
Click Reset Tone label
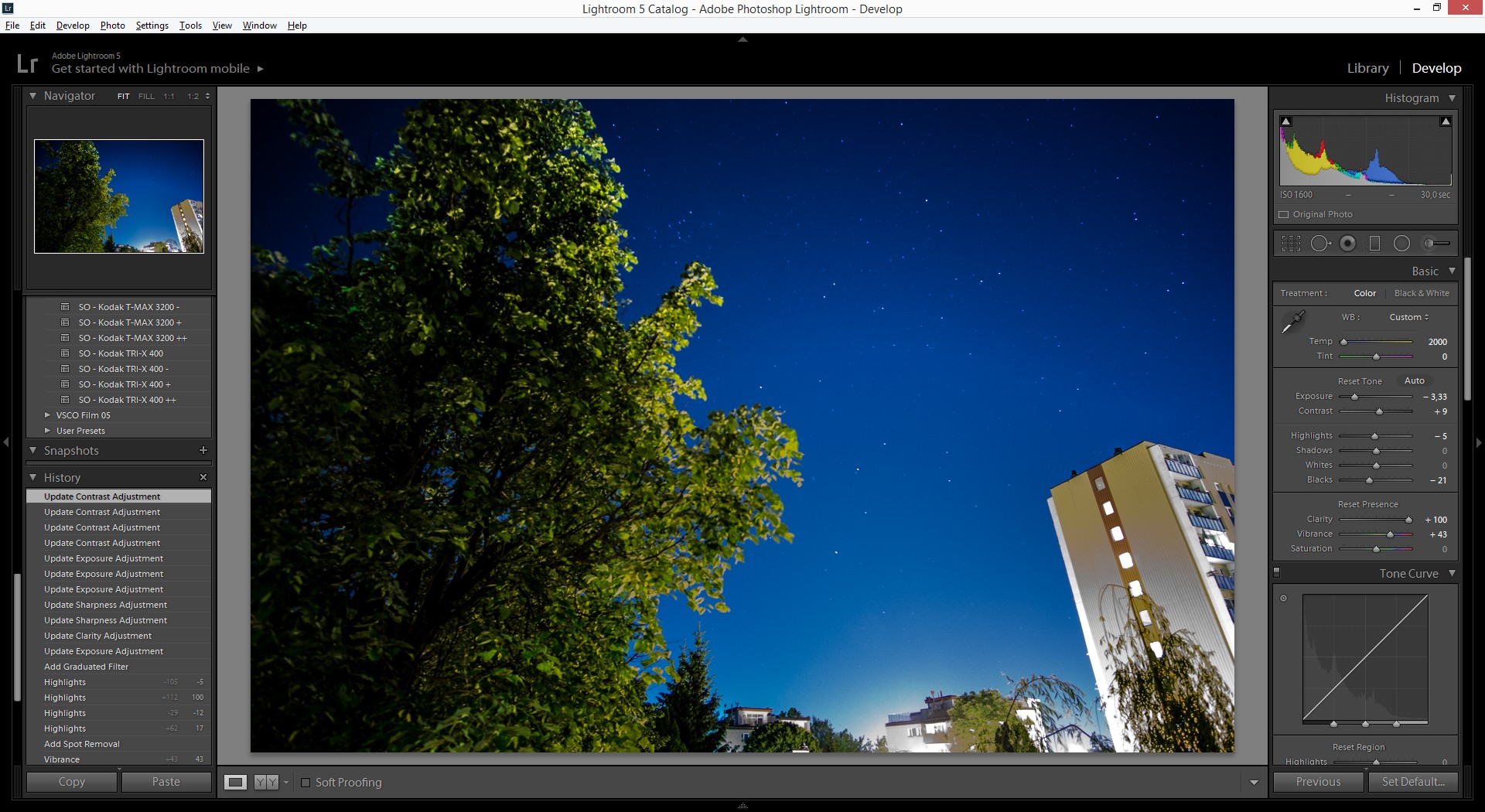(x=1360, y=381)
